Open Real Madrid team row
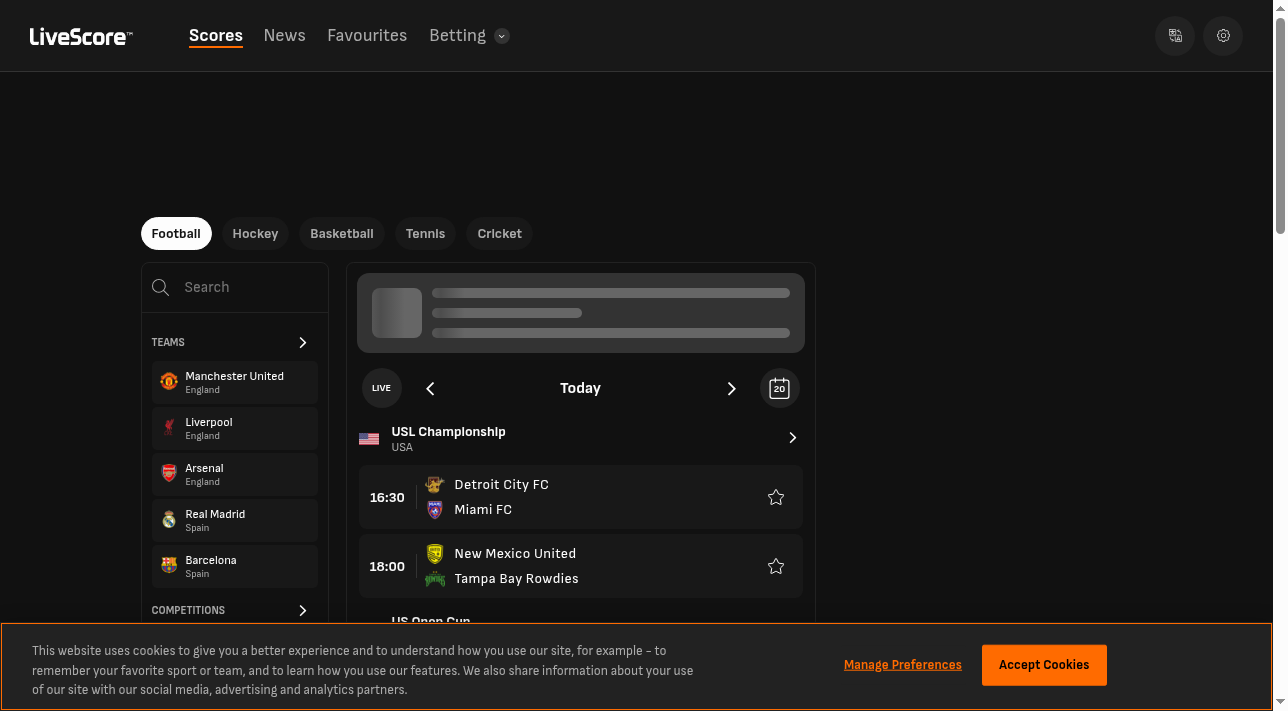Viewport: 1288px width, 711px height. (235, 520)
